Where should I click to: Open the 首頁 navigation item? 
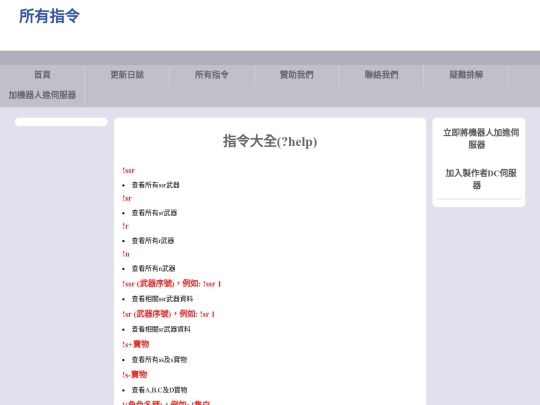(42, 75)
